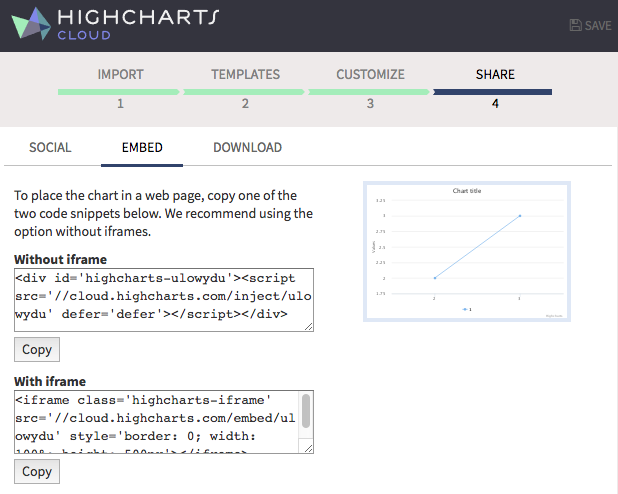Click the 'Without iframe' heading
This screenshot has height=494, width=618.
point(60,259)
